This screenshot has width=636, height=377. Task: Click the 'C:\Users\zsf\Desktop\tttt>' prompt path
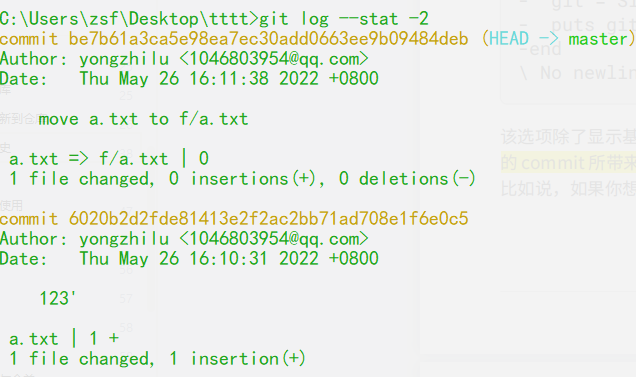129,19
